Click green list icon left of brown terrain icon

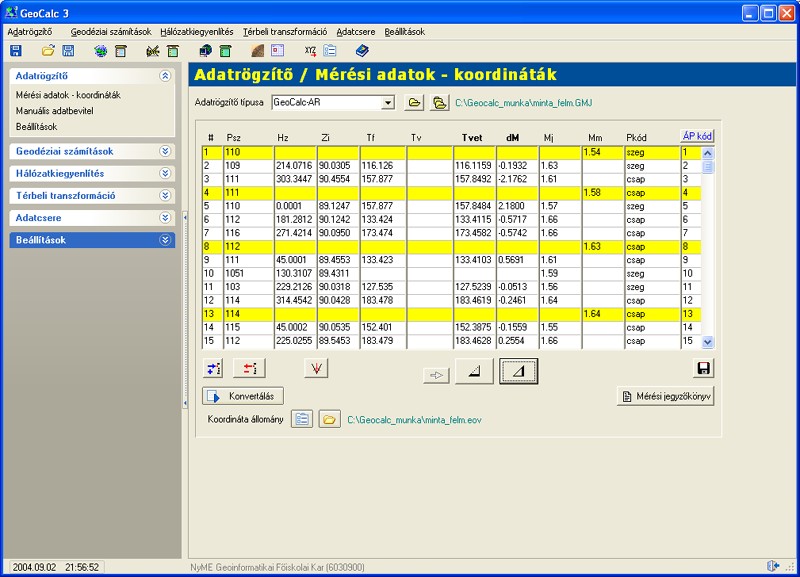tap(226, 51)
